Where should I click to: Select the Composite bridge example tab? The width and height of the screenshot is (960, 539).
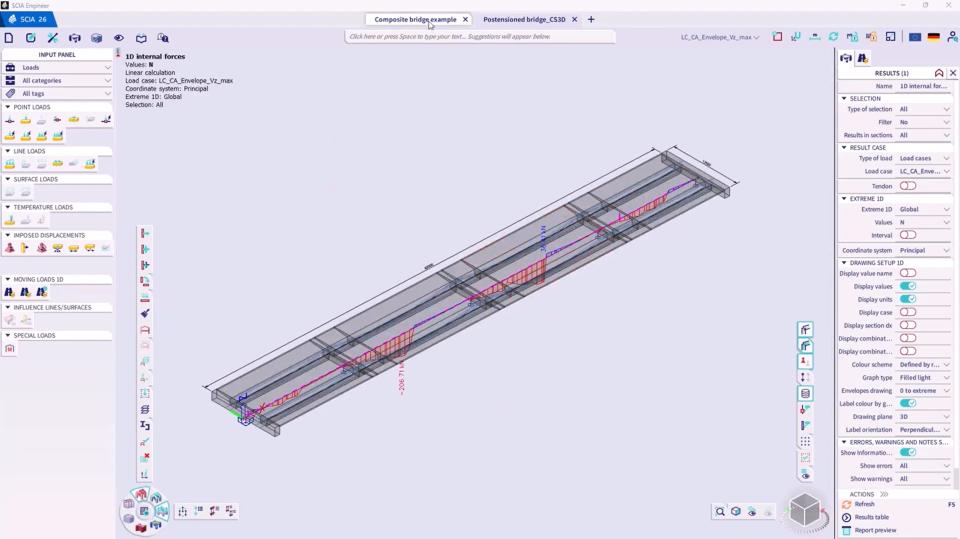415,19
